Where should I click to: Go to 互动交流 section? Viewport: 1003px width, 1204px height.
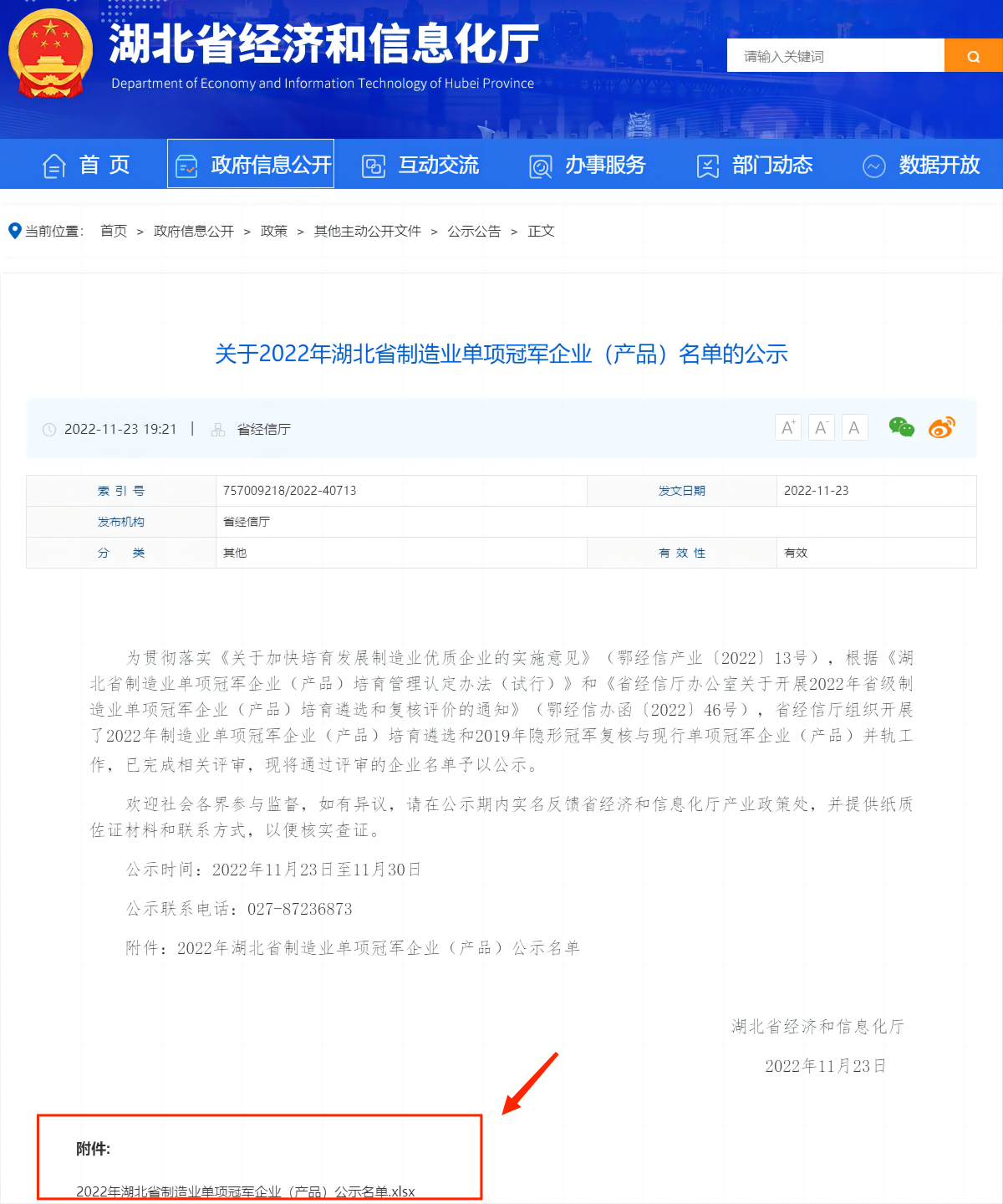click(420, 165)
